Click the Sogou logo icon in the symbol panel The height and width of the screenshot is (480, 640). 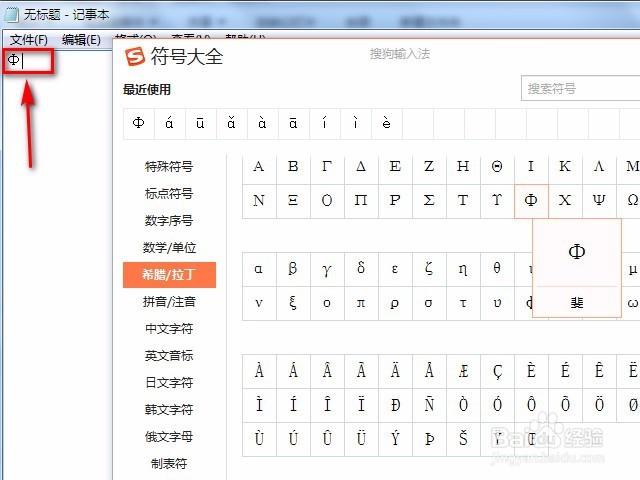pos(135,56)
